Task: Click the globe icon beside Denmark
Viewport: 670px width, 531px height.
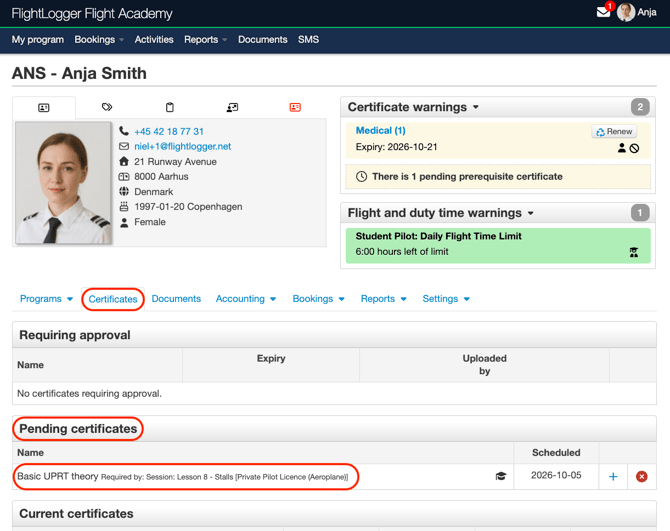Action: (124, 191)
